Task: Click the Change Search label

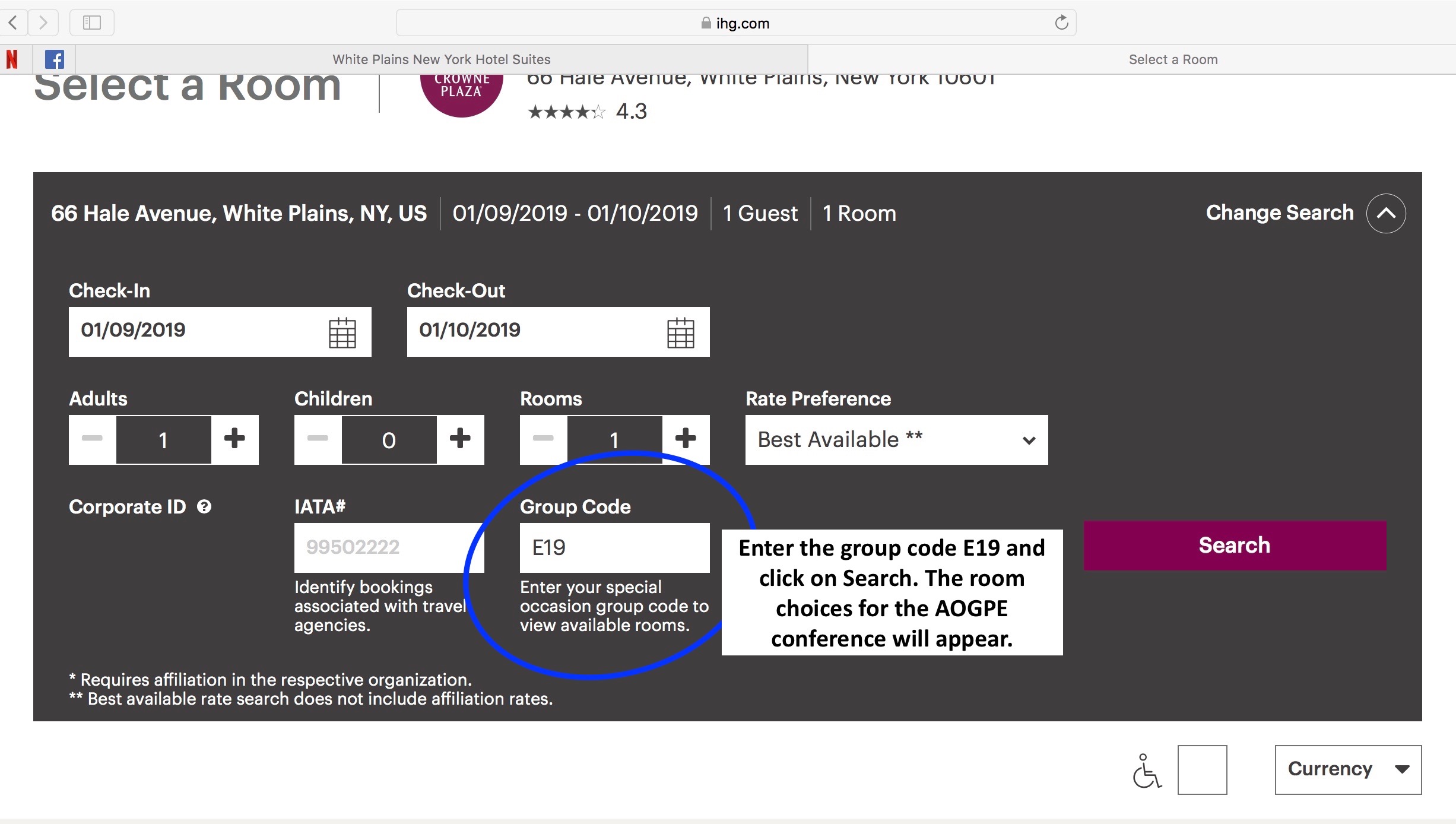Action: click(1280, 213)
